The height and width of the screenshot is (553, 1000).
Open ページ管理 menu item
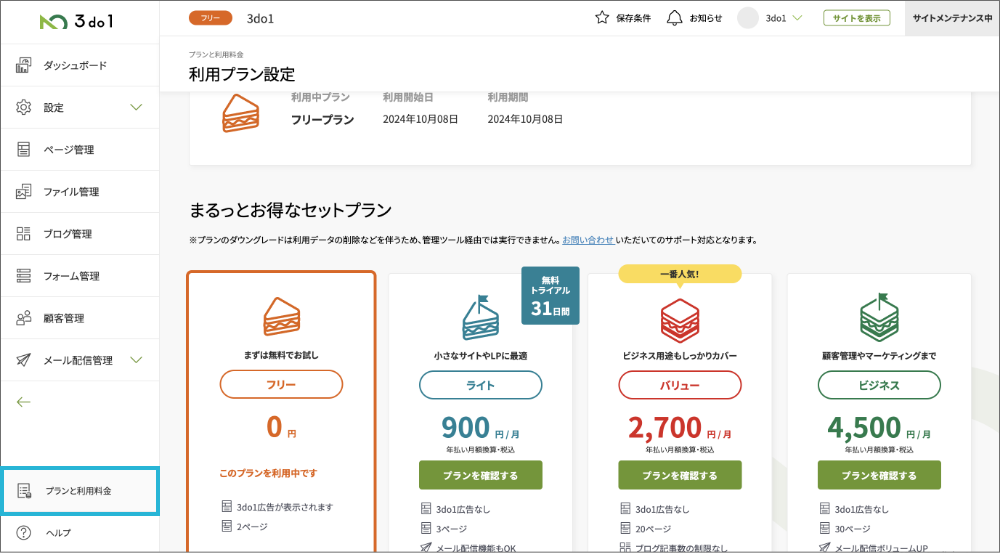coord(80,149)
